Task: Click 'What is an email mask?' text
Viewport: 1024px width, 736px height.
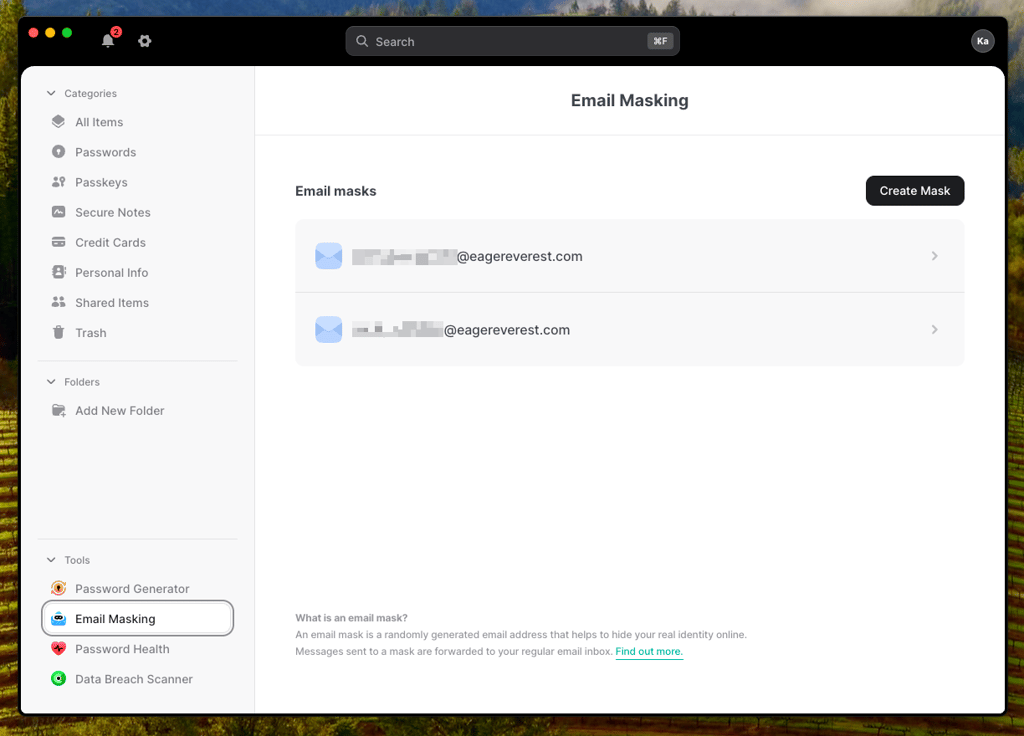Action: point(351,618)
